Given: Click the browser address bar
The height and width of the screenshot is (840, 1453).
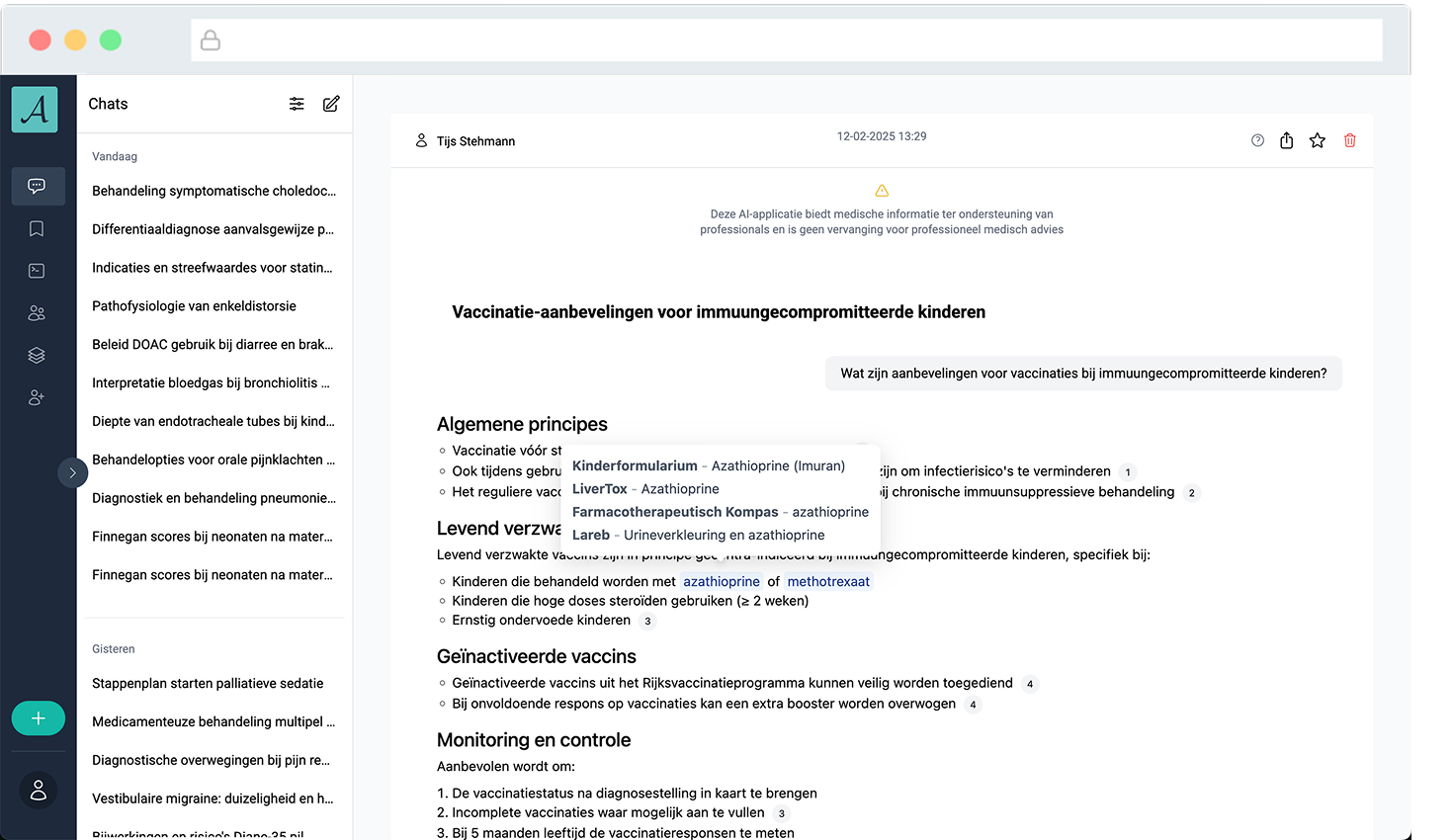Looking at the screenshot, I should click(x=786, y=41).
